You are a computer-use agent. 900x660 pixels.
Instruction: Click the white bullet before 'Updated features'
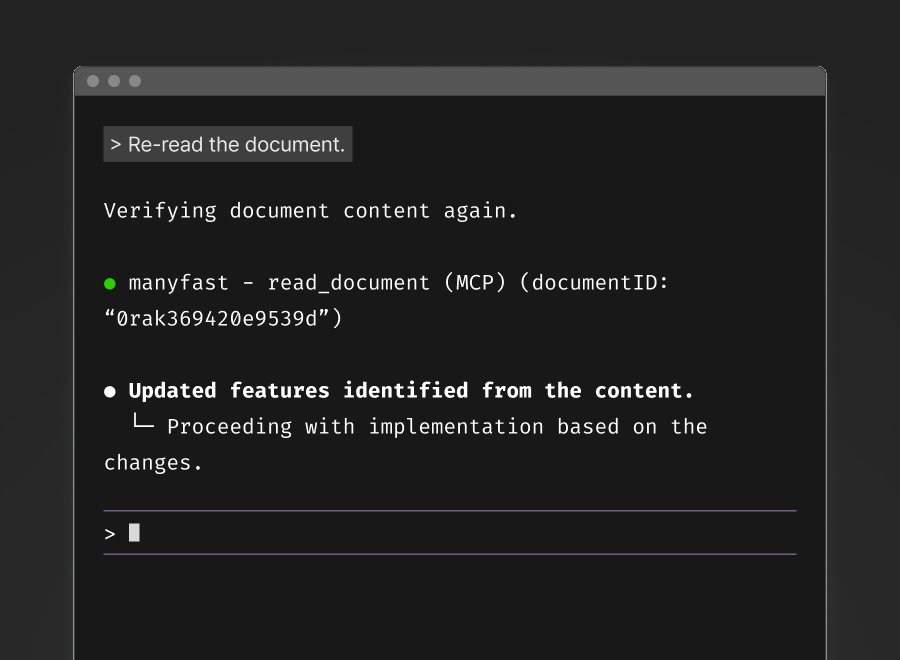pos(110,392)
